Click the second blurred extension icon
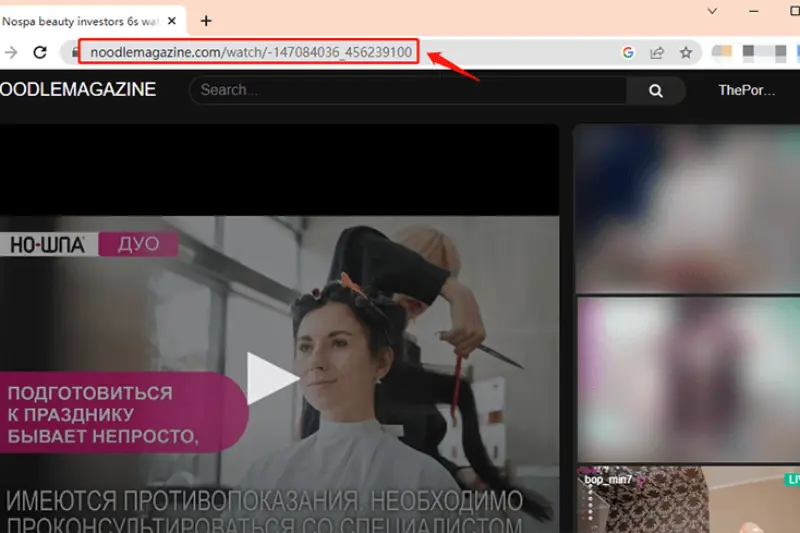Viewport: 800px width, 533px height. pyautogui.click(x=748, y=53)
